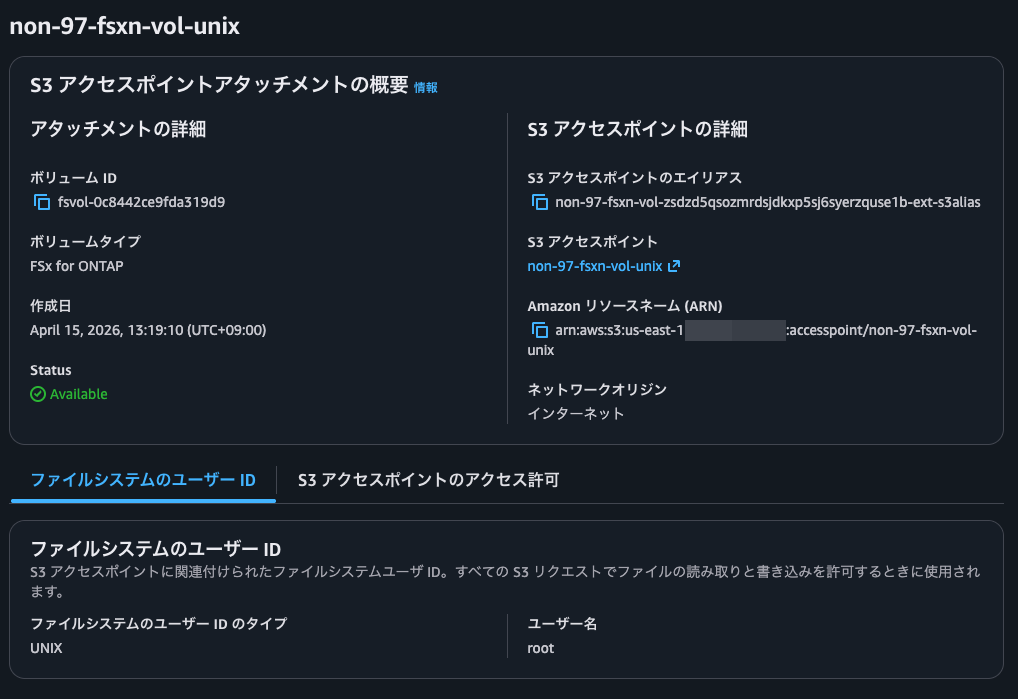Click the creation date April 15, 2026 text
The image size is (1018, 699).
tap(148, 329)
